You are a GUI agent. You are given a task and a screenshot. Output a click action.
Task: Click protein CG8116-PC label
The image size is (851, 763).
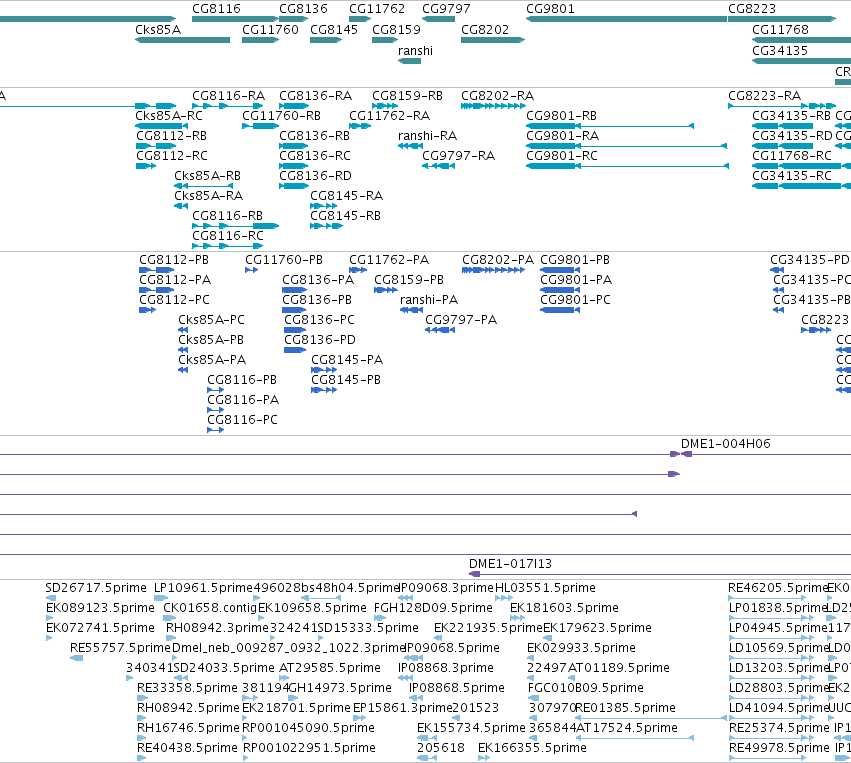(242, 420)
